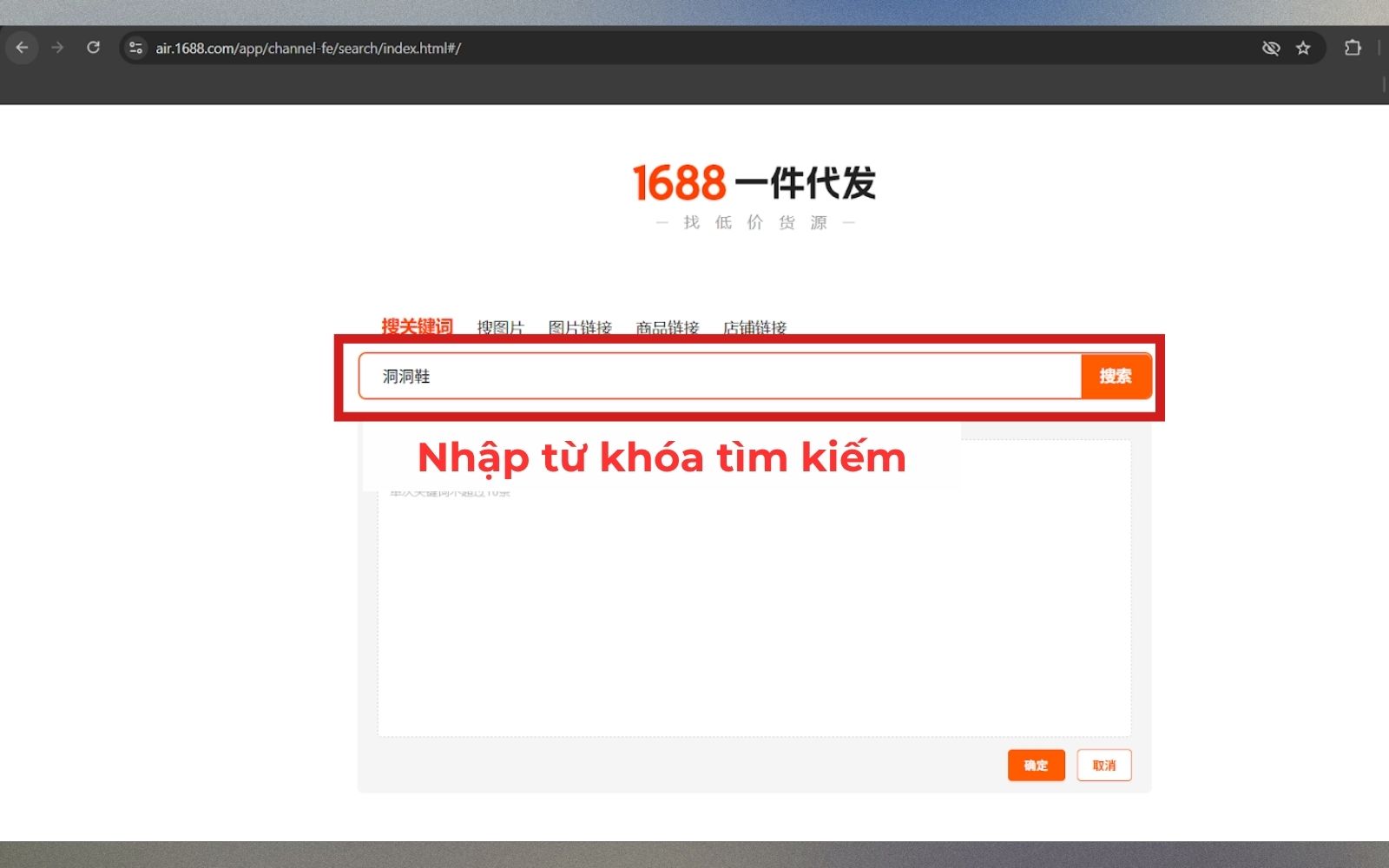Reload the 1688 search page
Viewport: 1389px width, 868px height.
pos(94,48)
